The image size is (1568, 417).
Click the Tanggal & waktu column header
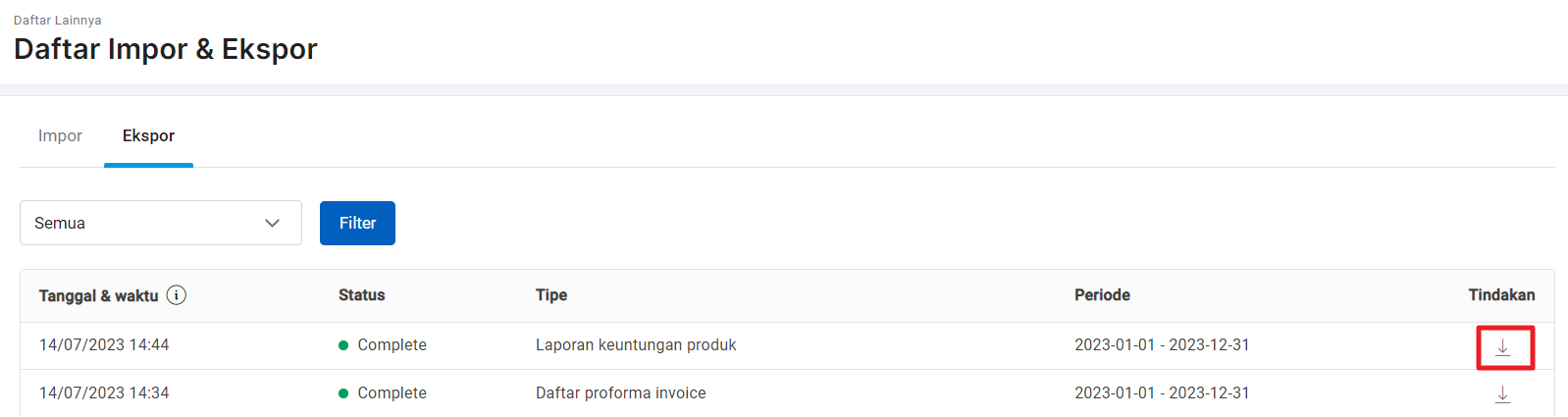click(x=98, y=295)
